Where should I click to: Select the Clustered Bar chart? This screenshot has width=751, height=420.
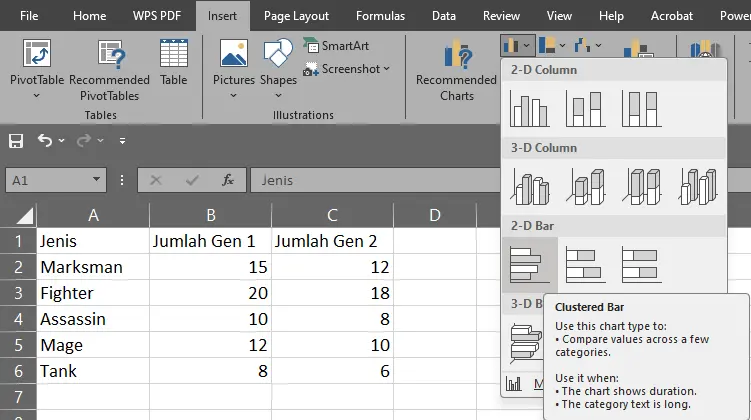530,265
